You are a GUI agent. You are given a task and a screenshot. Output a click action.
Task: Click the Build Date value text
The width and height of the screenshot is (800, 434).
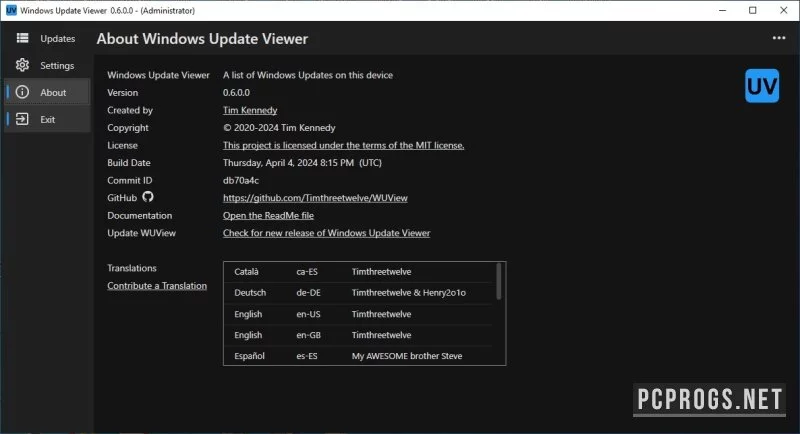coord(302,163)
